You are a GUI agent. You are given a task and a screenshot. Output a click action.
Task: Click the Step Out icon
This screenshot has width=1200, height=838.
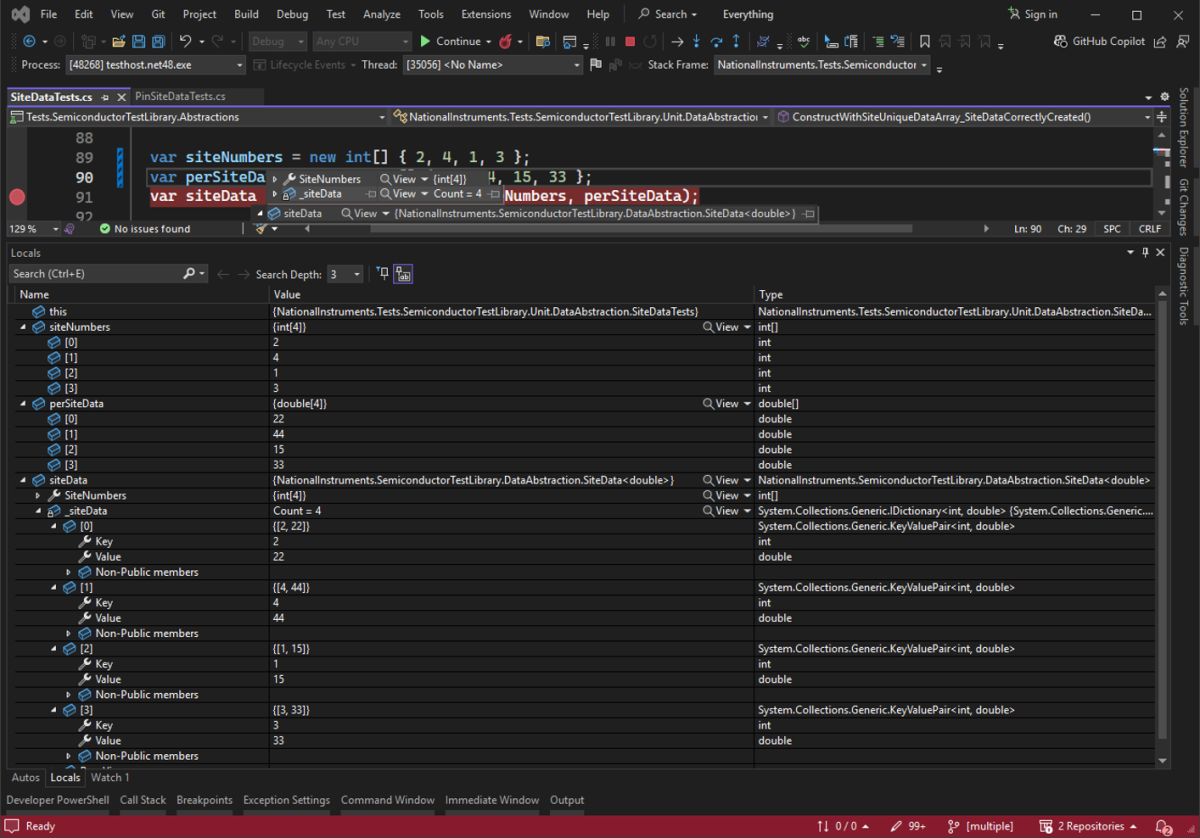(x=736, y=41)
